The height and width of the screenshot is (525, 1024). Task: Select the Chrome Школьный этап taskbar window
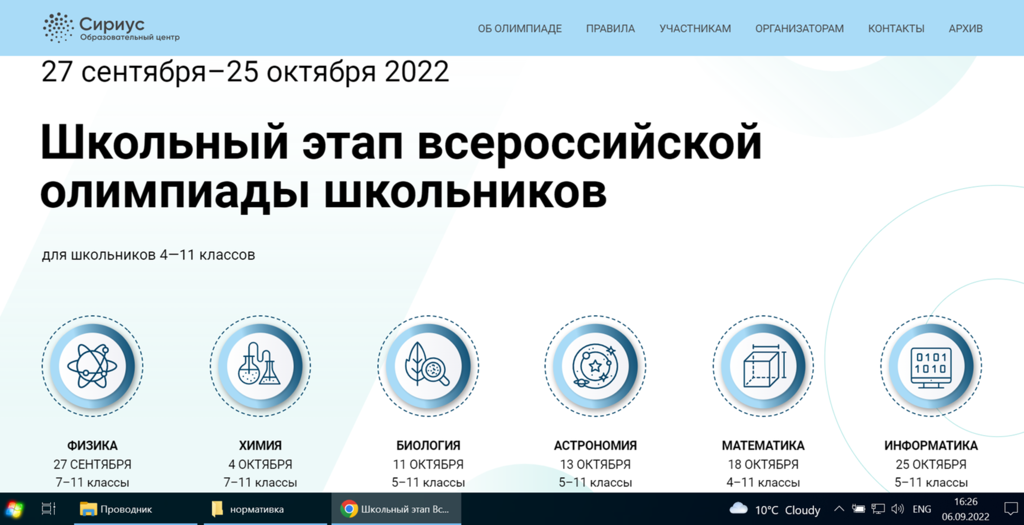(x=396, y=509)
